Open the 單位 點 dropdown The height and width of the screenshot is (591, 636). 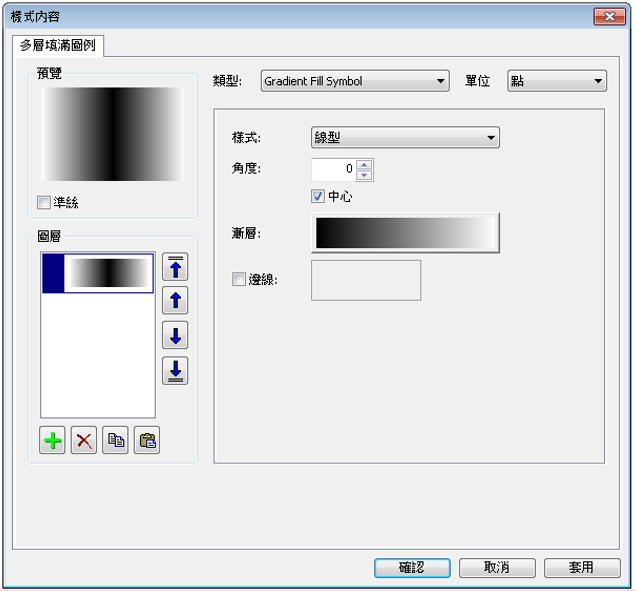(557, 81)
